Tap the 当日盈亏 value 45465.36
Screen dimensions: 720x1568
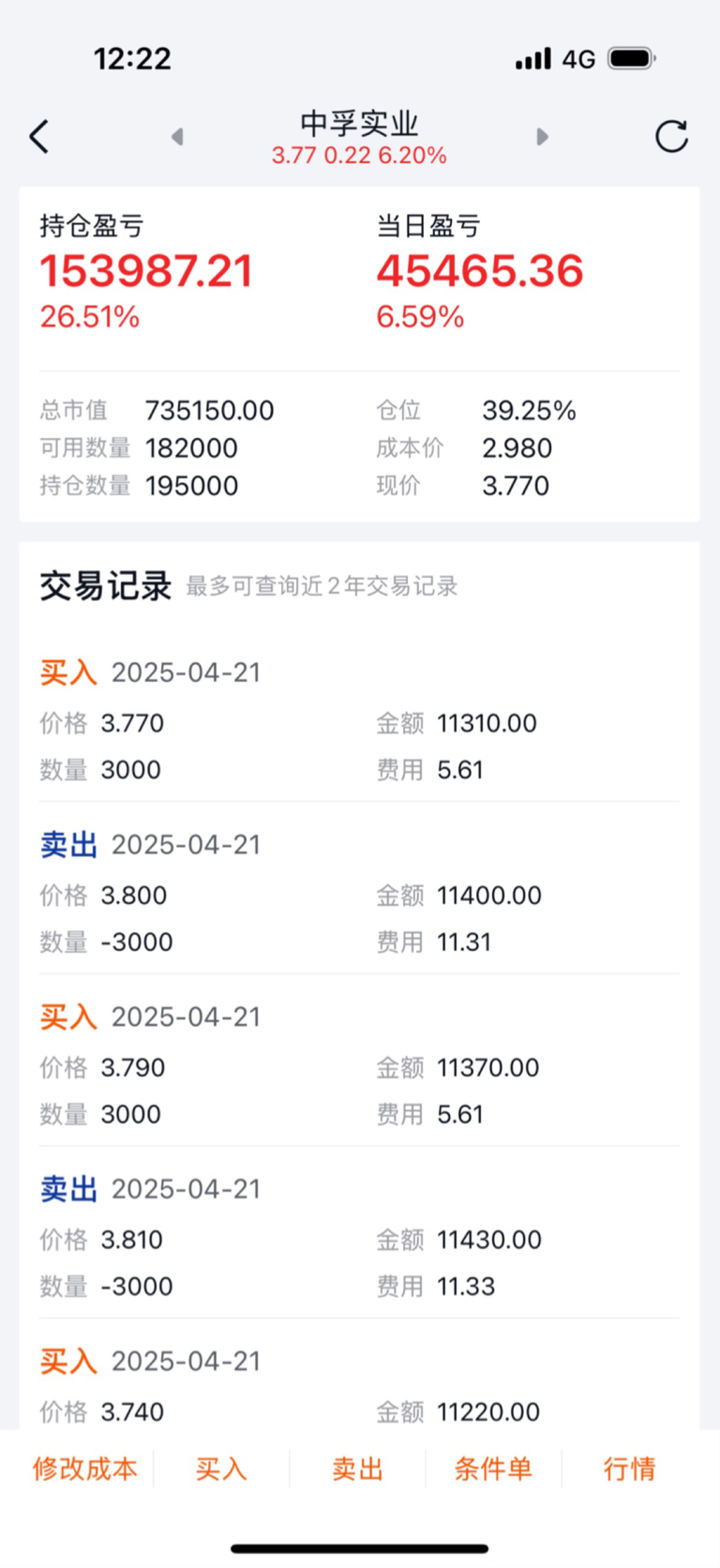480,271
